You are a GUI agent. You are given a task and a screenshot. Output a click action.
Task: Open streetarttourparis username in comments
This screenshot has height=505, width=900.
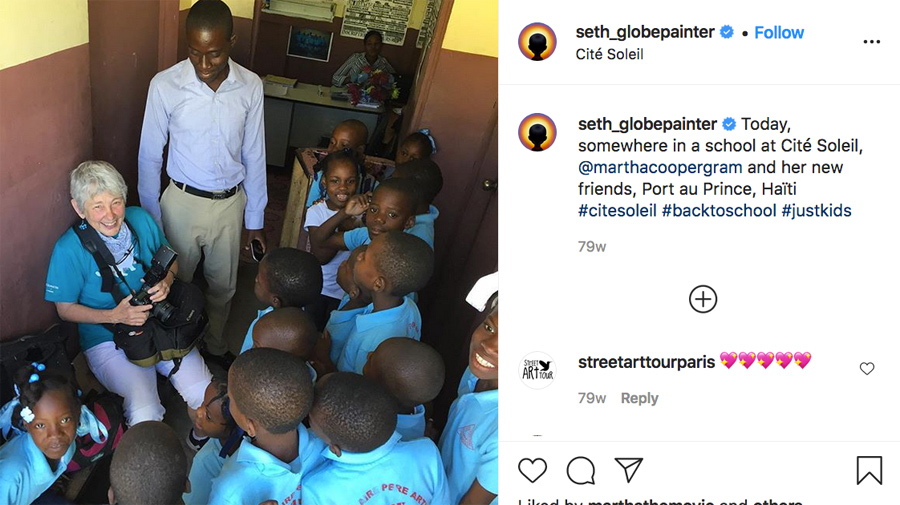pos(646,362)
